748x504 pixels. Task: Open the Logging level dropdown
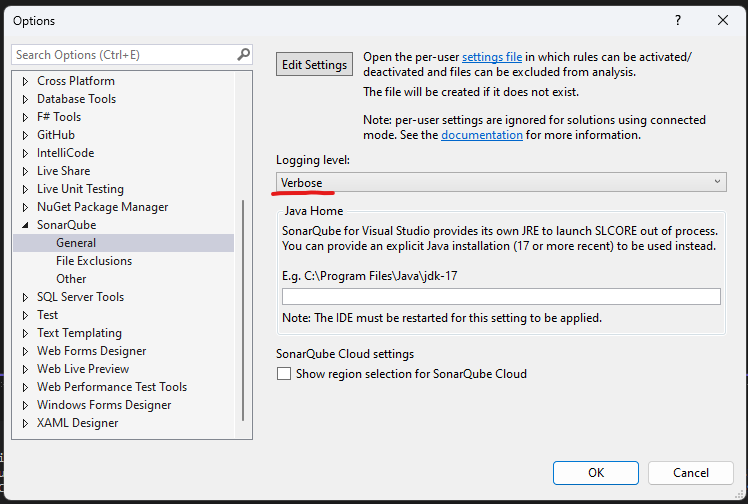coord(501,181)
